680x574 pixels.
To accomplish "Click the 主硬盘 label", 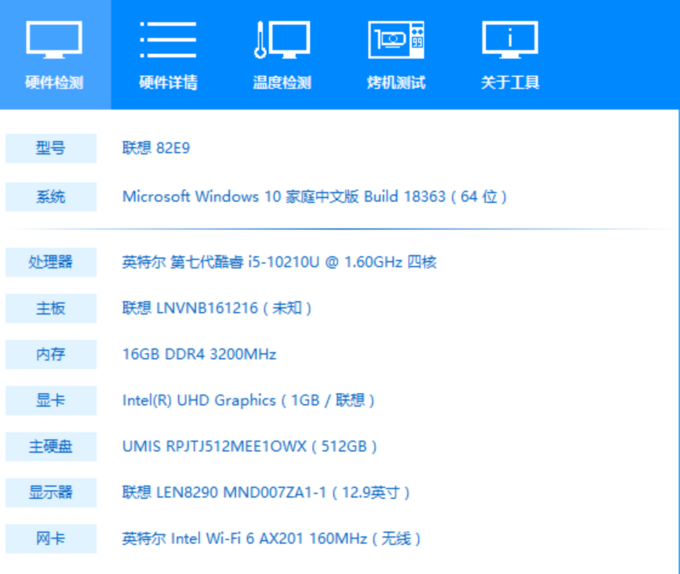I will click(51, 447).
